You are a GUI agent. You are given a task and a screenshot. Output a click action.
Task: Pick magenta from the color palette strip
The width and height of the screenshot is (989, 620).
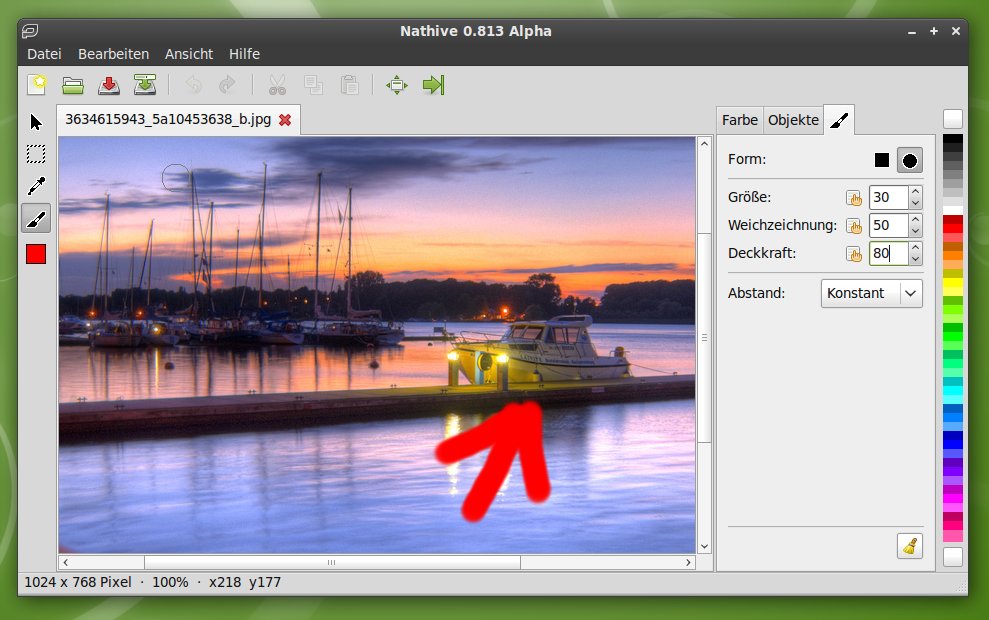952,498
